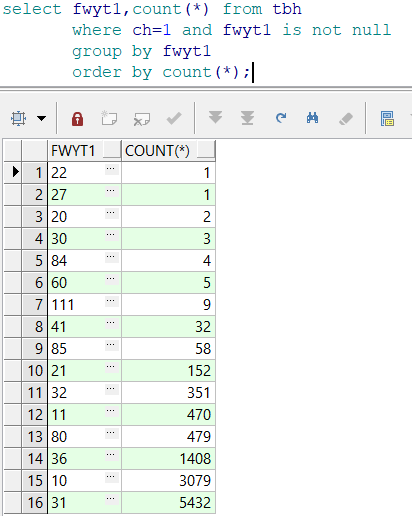Open the COUNT(*) column header sort box
This screenshot has width=412, height=516.
pos(206,149)
